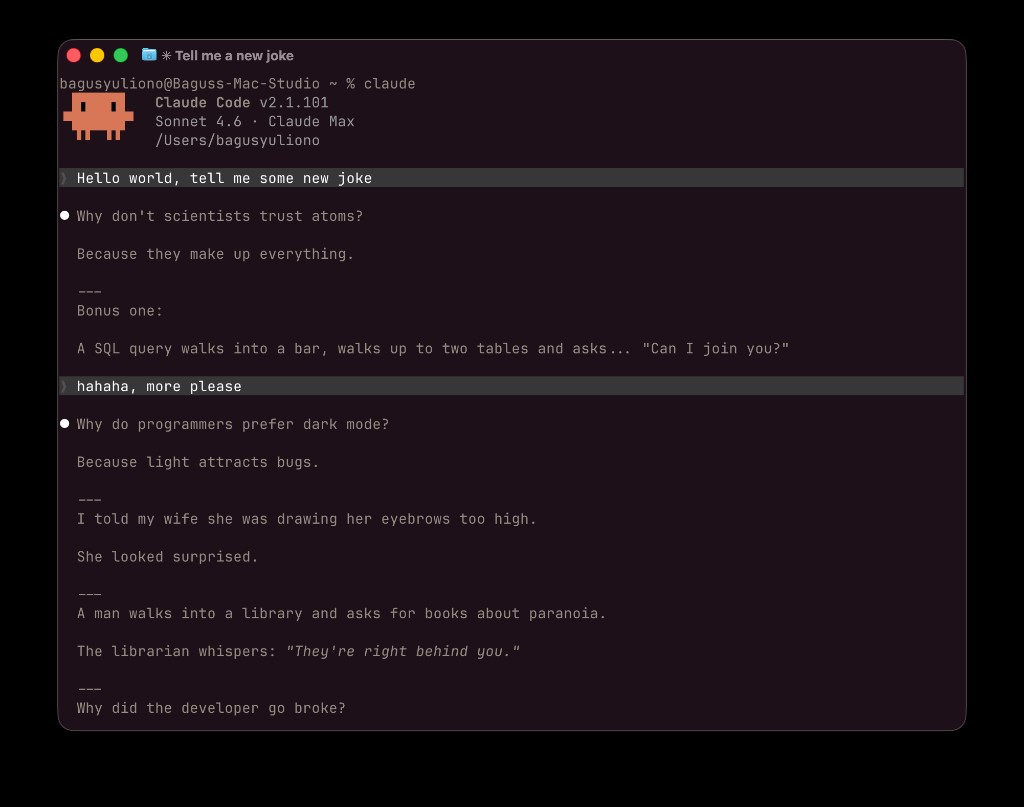
Task: Click the prompt chevron before 'hahaha'
Action: click(x=64, y=387)
